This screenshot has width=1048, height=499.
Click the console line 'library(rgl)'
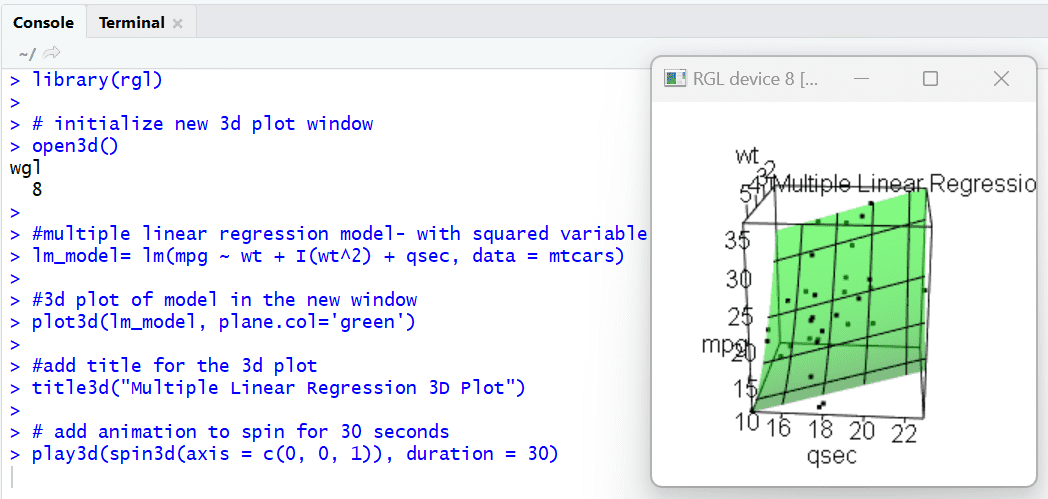(97, 80)
